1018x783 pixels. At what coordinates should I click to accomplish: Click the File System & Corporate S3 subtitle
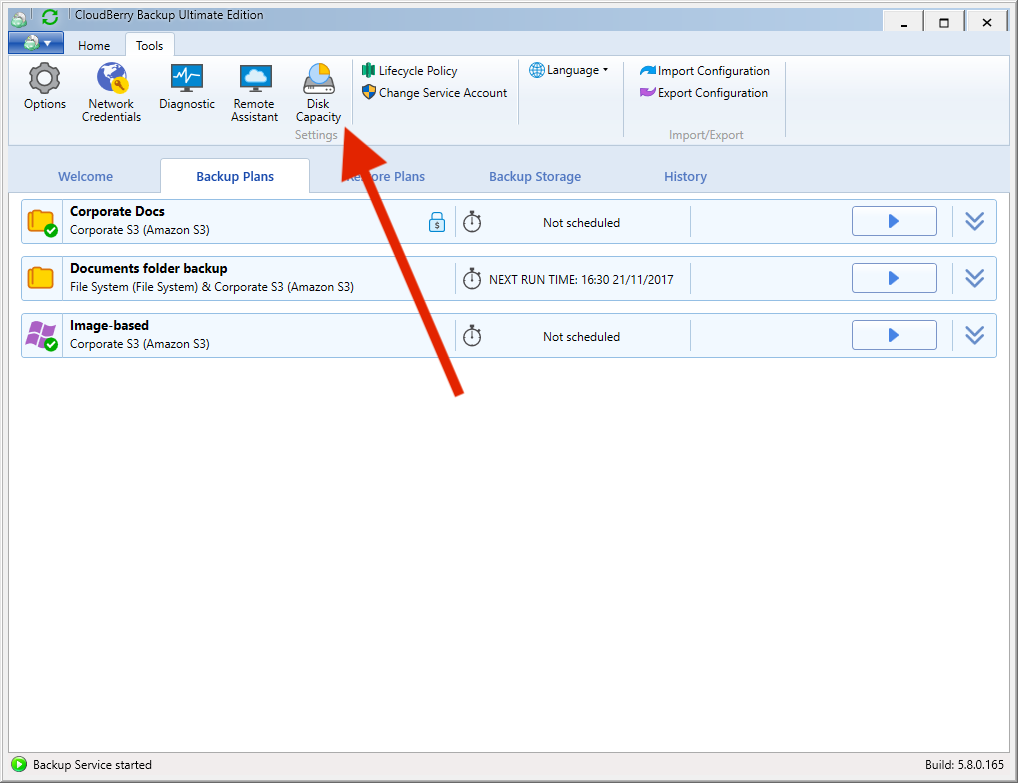[x=212, y=287]
